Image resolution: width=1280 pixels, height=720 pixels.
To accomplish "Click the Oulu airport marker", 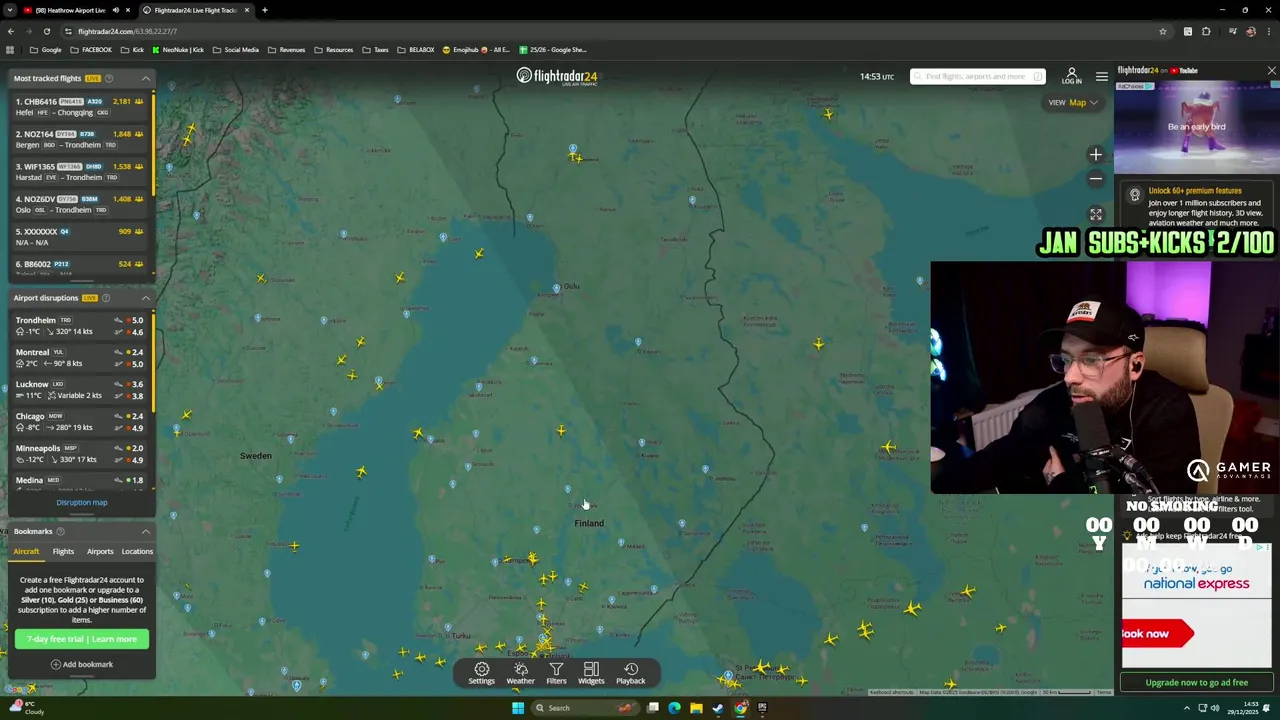I will [557, 288].
